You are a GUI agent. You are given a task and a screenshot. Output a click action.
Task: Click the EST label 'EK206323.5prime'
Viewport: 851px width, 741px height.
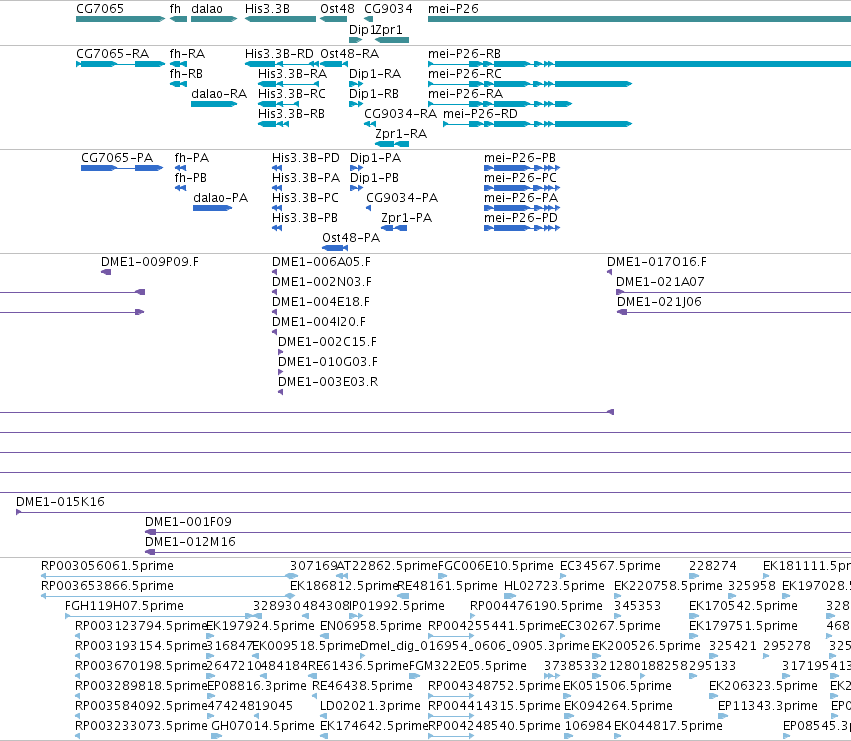click(763, 686)
